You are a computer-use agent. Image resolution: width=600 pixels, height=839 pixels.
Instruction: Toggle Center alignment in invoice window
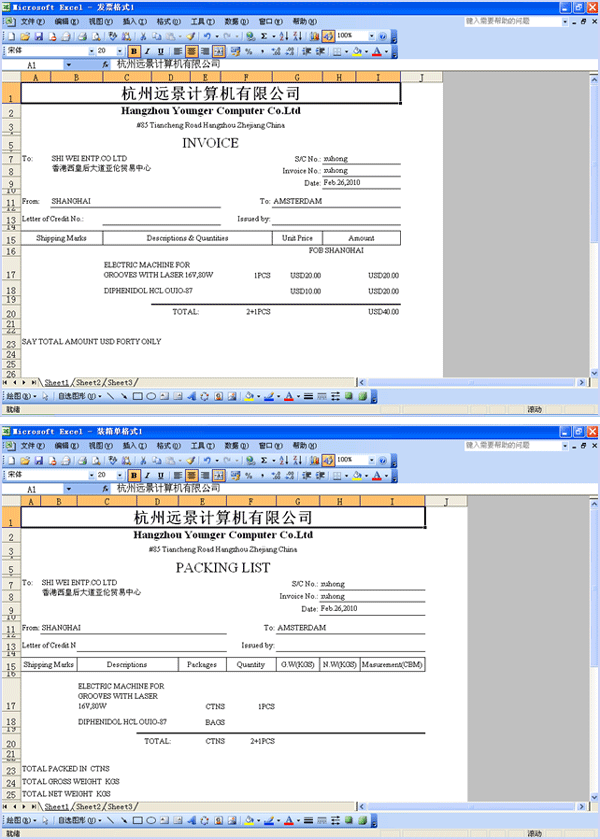pyautogui.click(x=191, y=51)
